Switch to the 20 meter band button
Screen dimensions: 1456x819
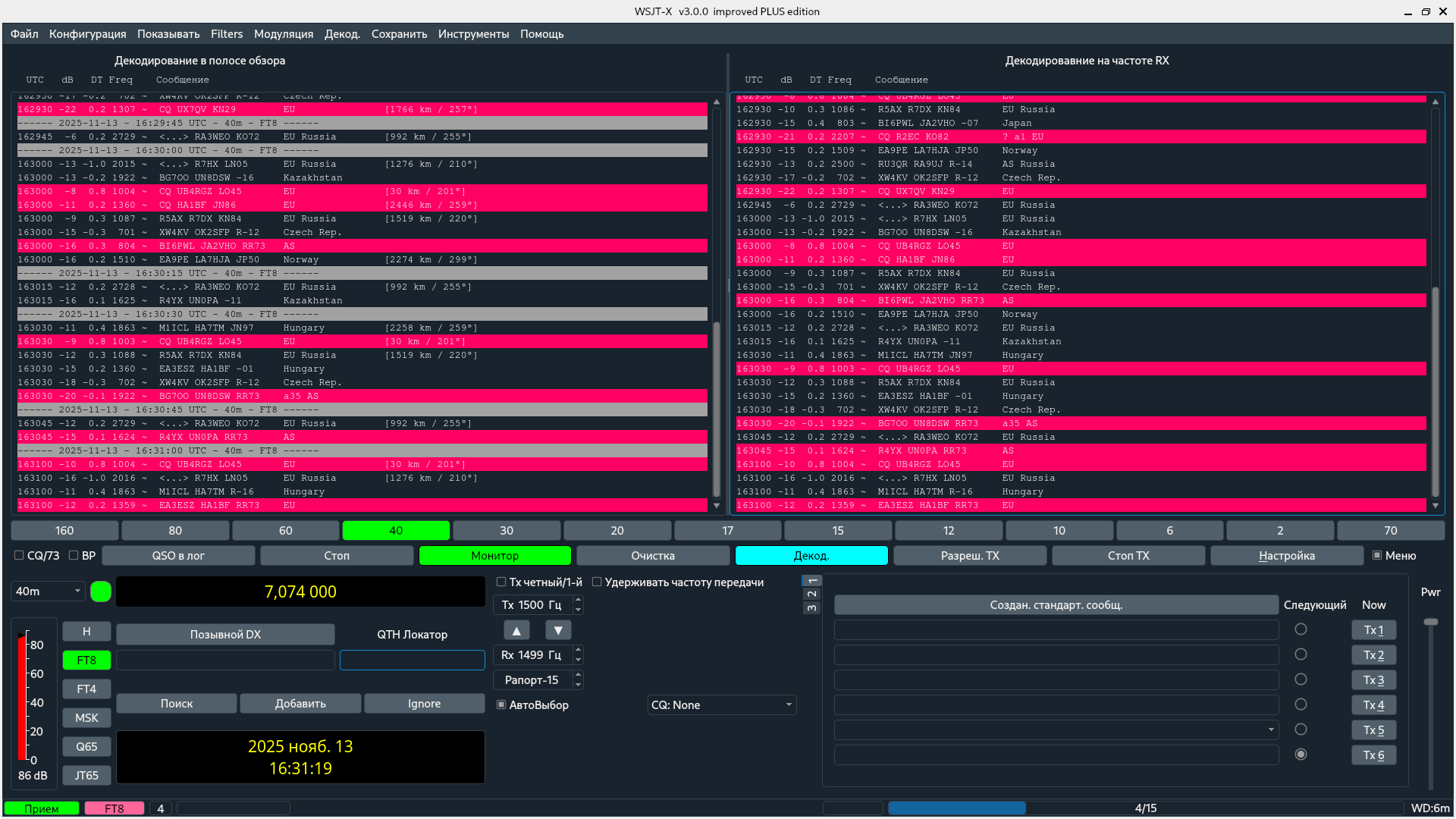coord(617,531)
